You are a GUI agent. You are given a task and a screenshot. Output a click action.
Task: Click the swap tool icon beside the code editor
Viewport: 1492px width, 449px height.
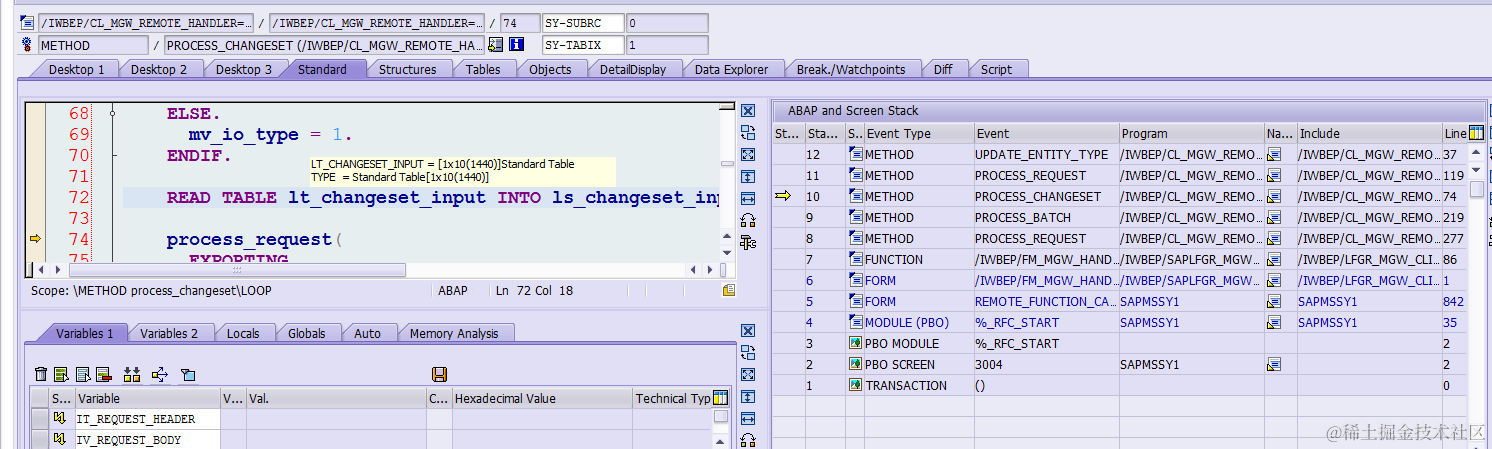747,133
